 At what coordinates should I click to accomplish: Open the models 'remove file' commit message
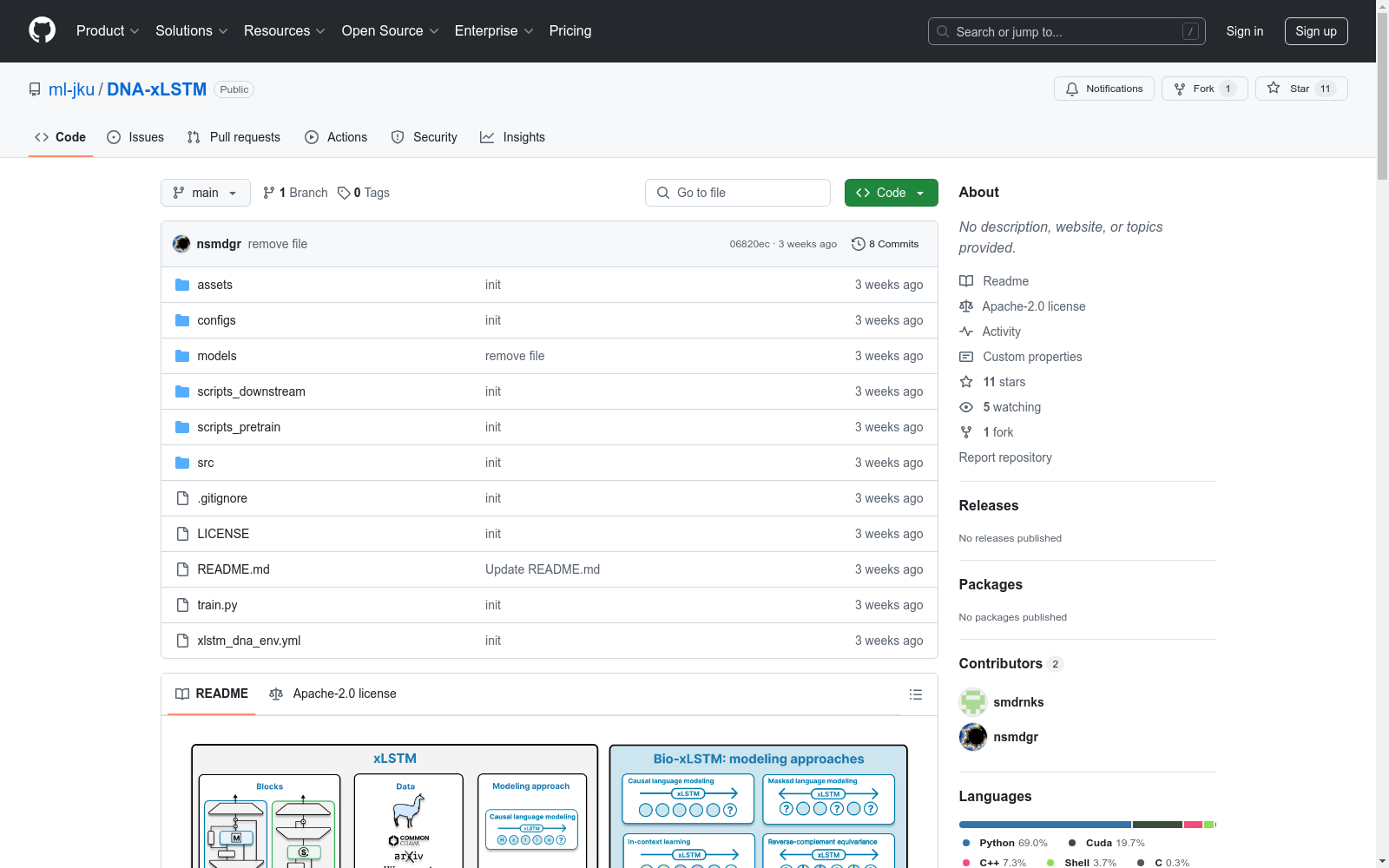tap(515, 356)
